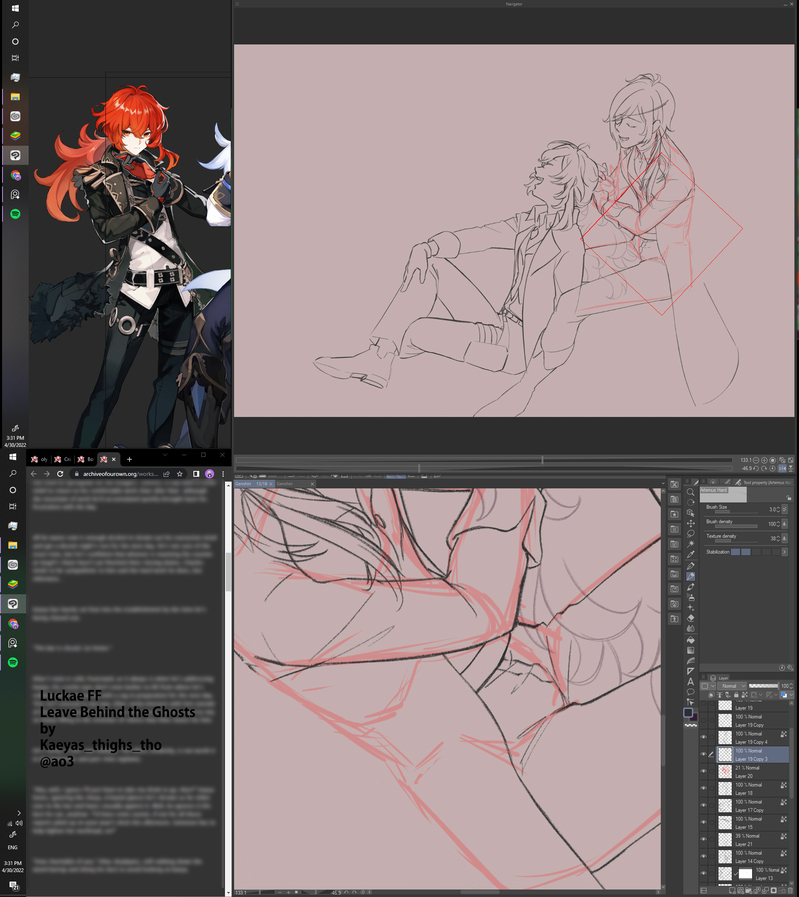This screenshot has height=897, width=799.
Task: Adjust the layer opacity slider
Action: click(764, 686)
